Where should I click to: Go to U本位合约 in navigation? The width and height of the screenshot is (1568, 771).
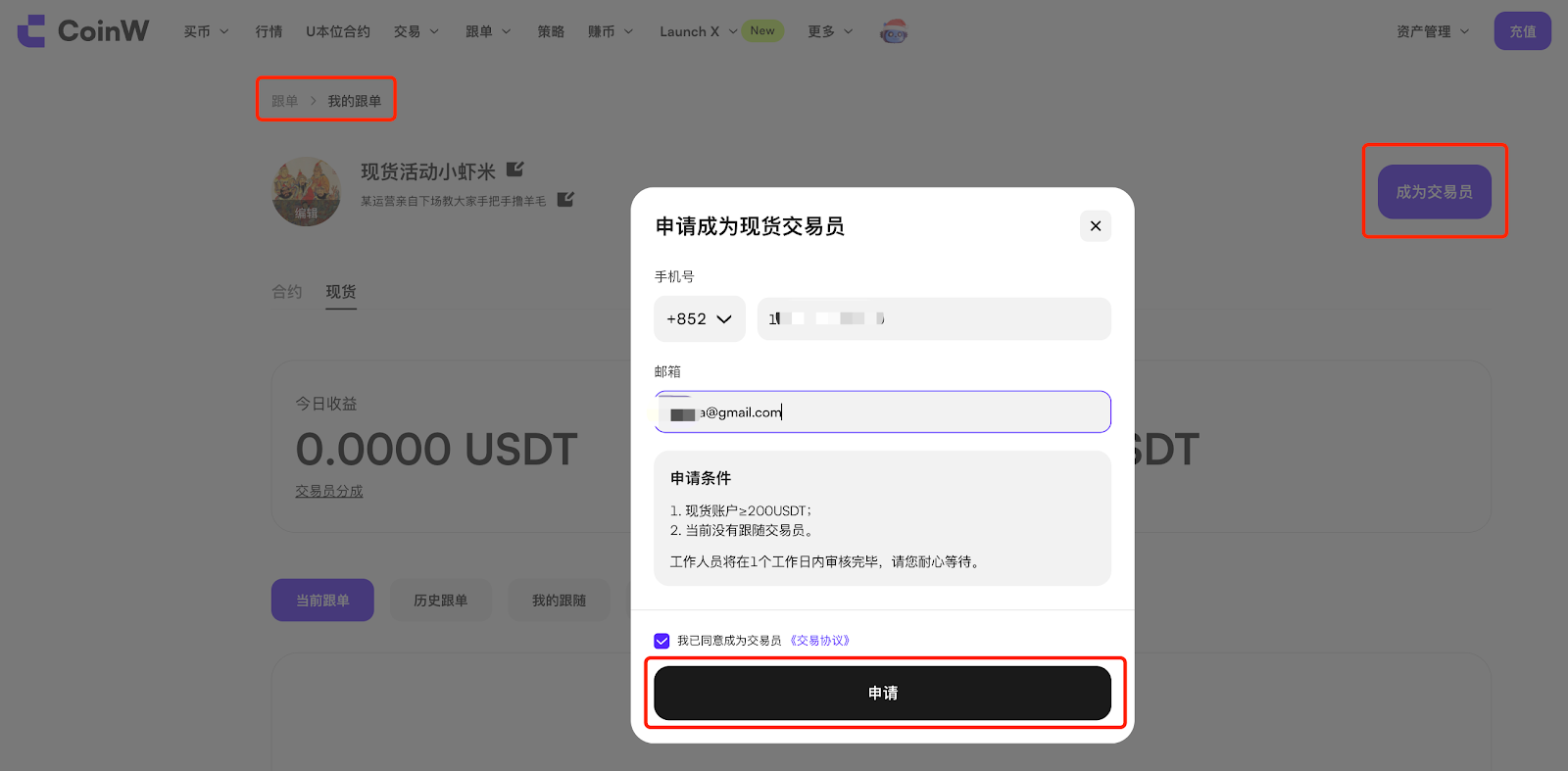(x=337, y=31)
